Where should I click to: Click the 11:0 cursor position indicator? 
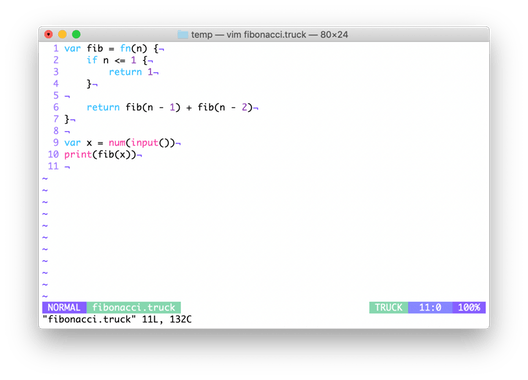[430, 308]
